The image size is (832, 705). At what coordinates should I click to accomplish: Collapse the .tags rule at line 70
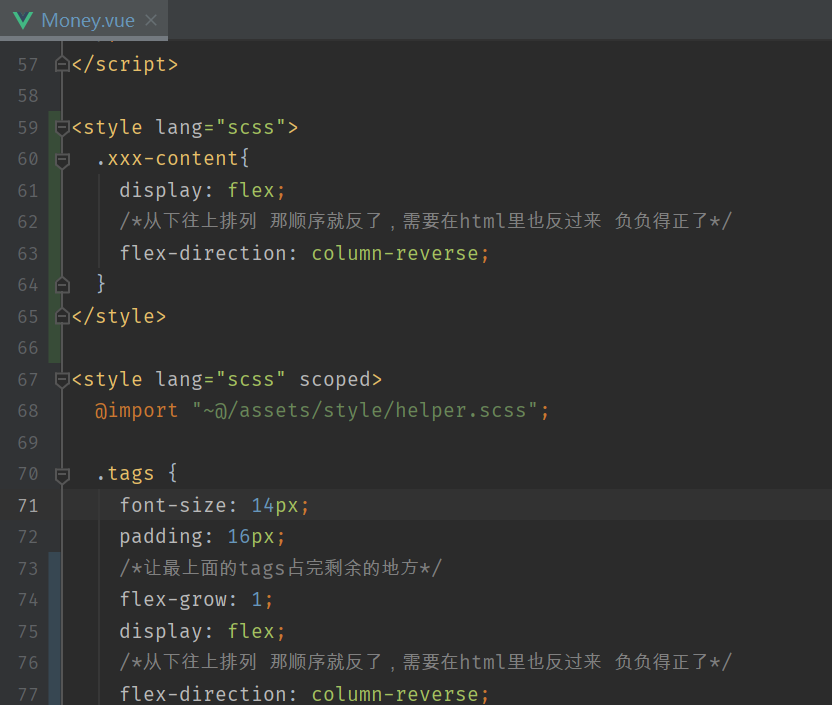click(62, 474)
